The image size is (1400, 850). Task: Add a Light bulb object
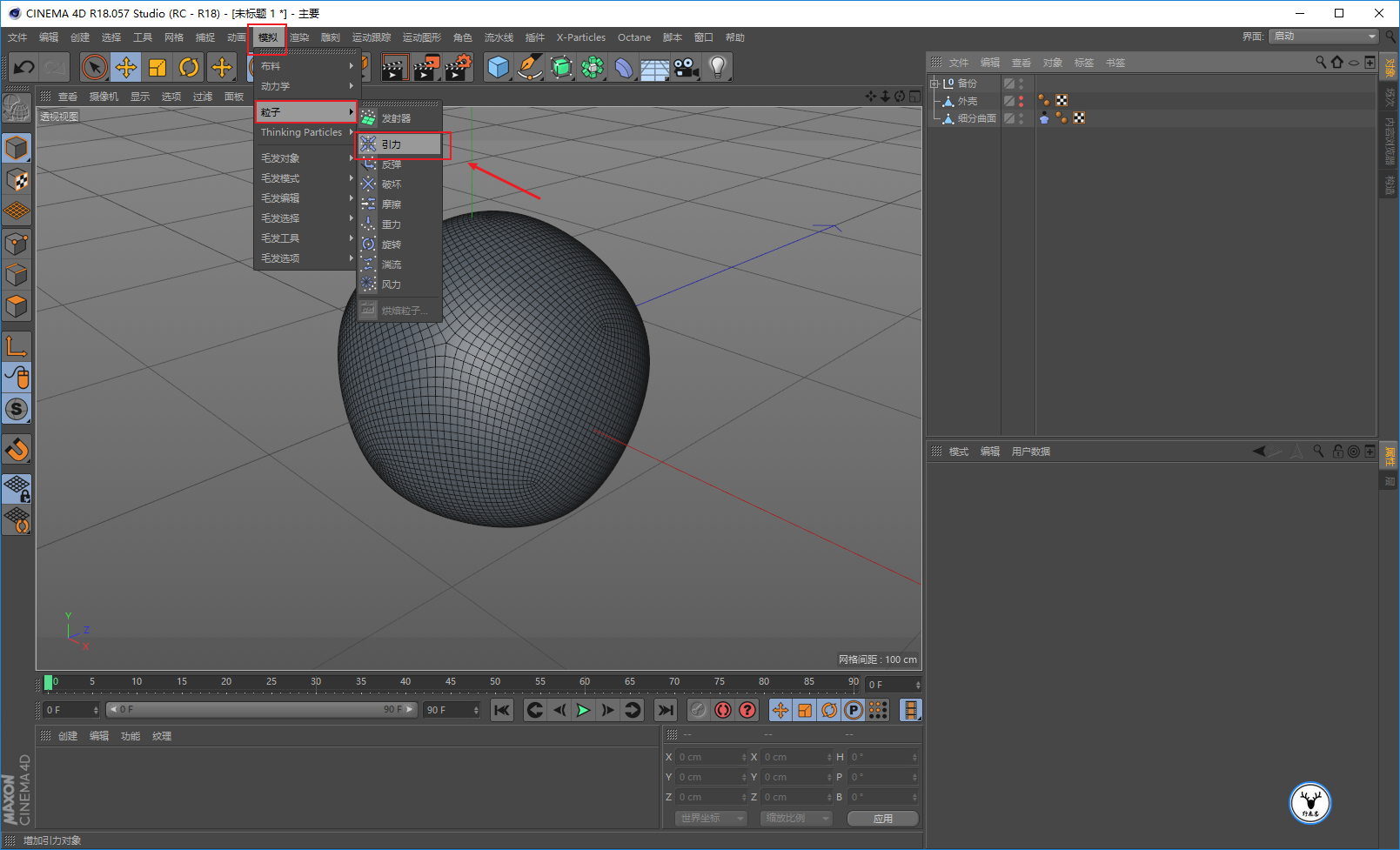(x=718, y=67)
